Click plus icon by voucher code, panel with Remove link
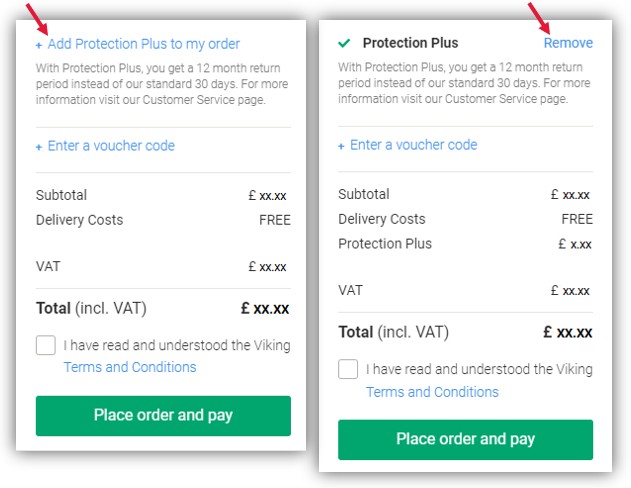 341,146
